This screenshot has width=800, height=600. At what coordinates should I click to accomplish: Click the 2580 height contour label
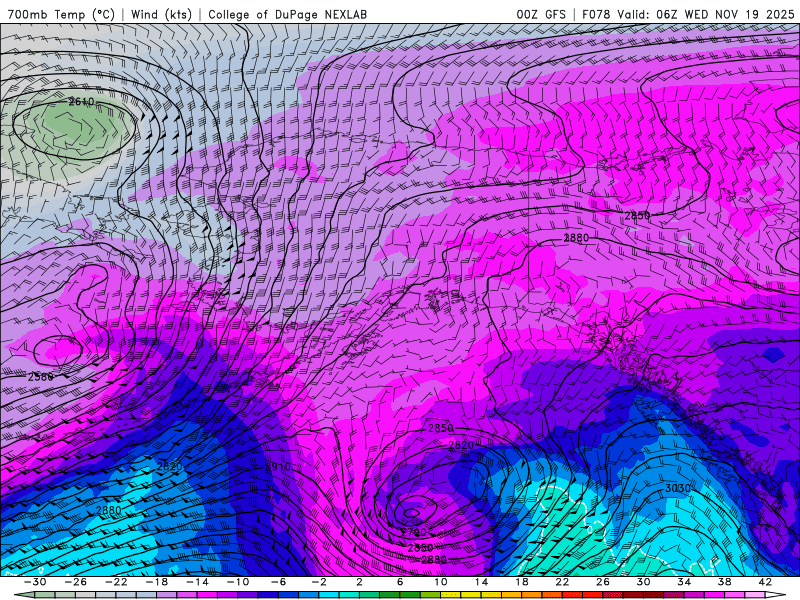click(x=41, y=377)
